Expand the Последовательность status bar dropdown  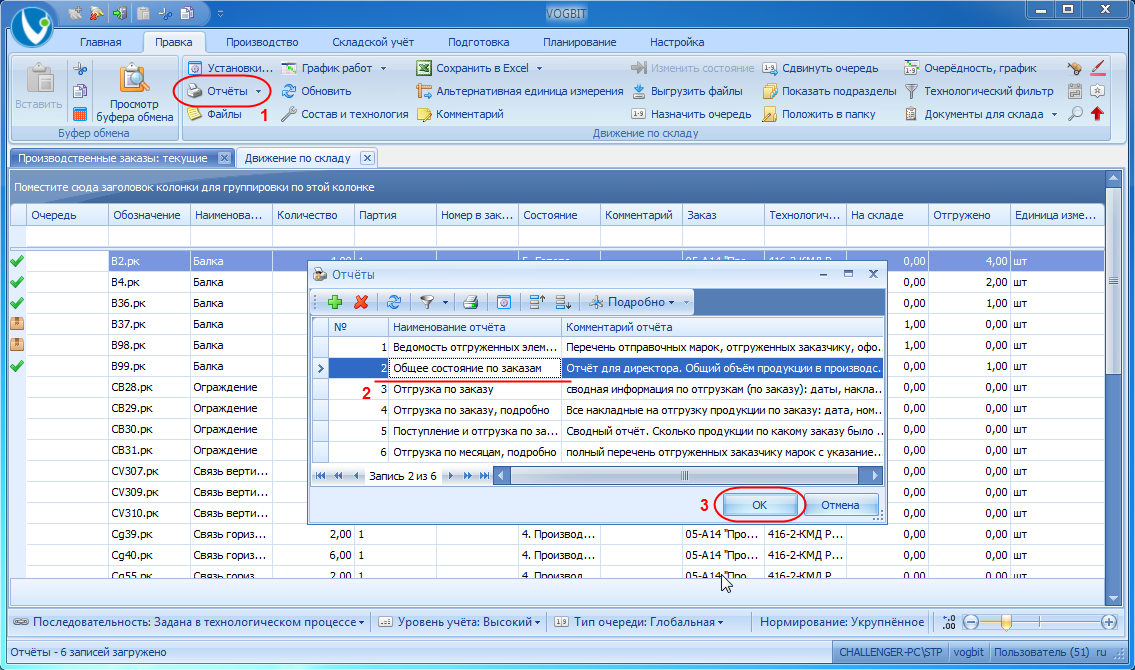pyautogui.click(x=189, y=622)
